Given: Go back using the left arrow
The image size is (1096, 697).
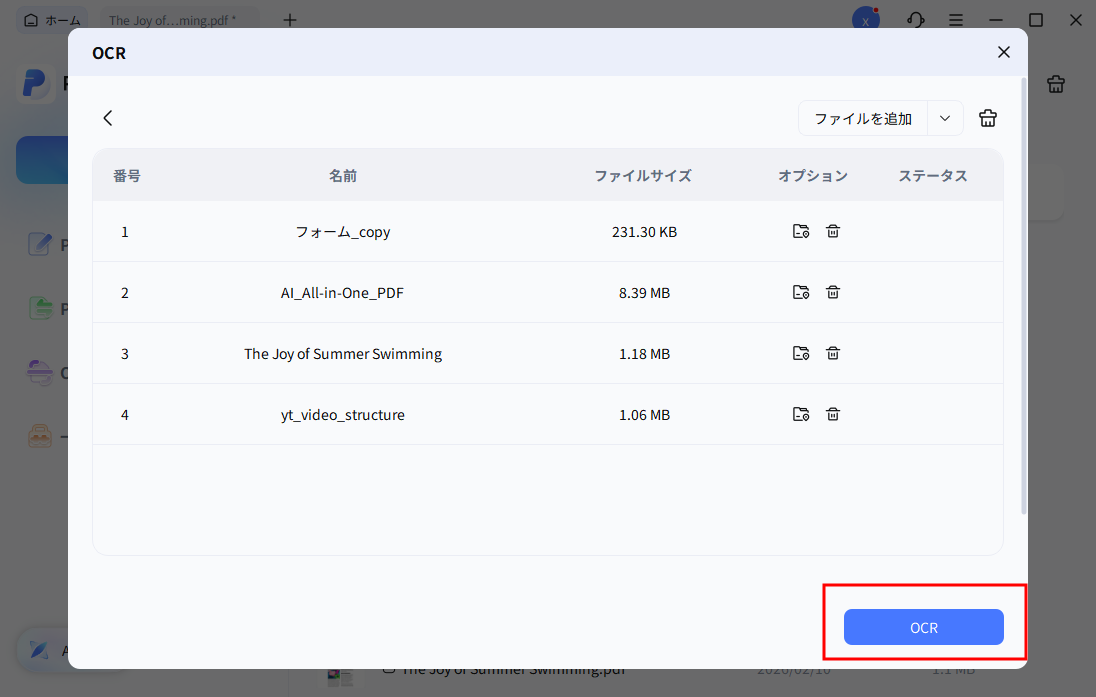Looking at the screenshot, I should coord(108,118).
